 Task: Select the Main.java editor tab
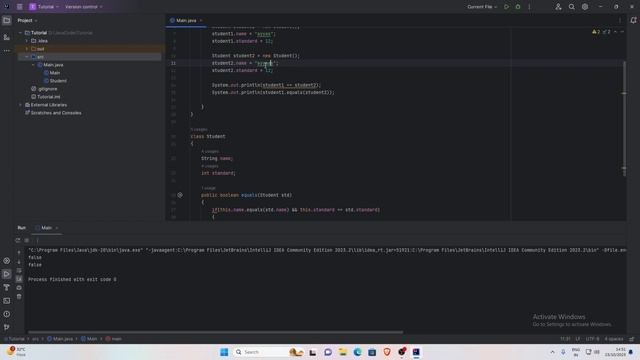click(186, 20)
